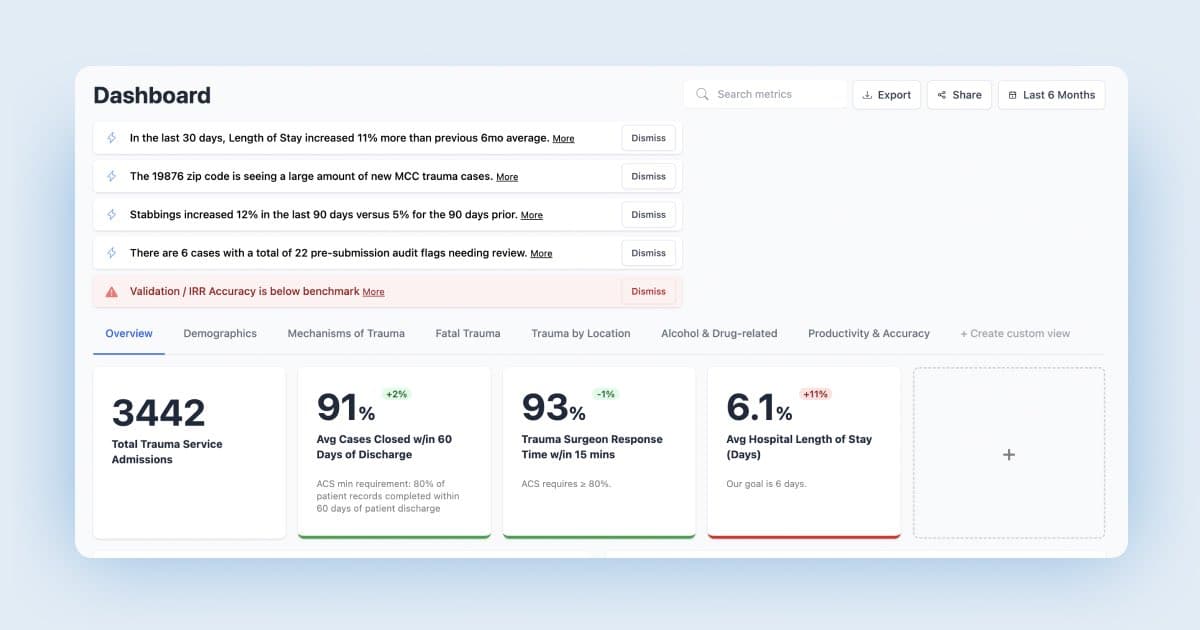
Task: Switch to the Demographics tab
Action: [220, 333]
